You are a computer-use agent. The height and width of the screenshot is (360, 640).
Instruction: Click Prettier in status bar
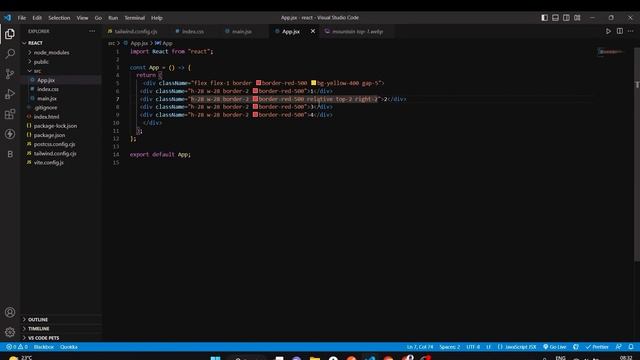point(597,347)
